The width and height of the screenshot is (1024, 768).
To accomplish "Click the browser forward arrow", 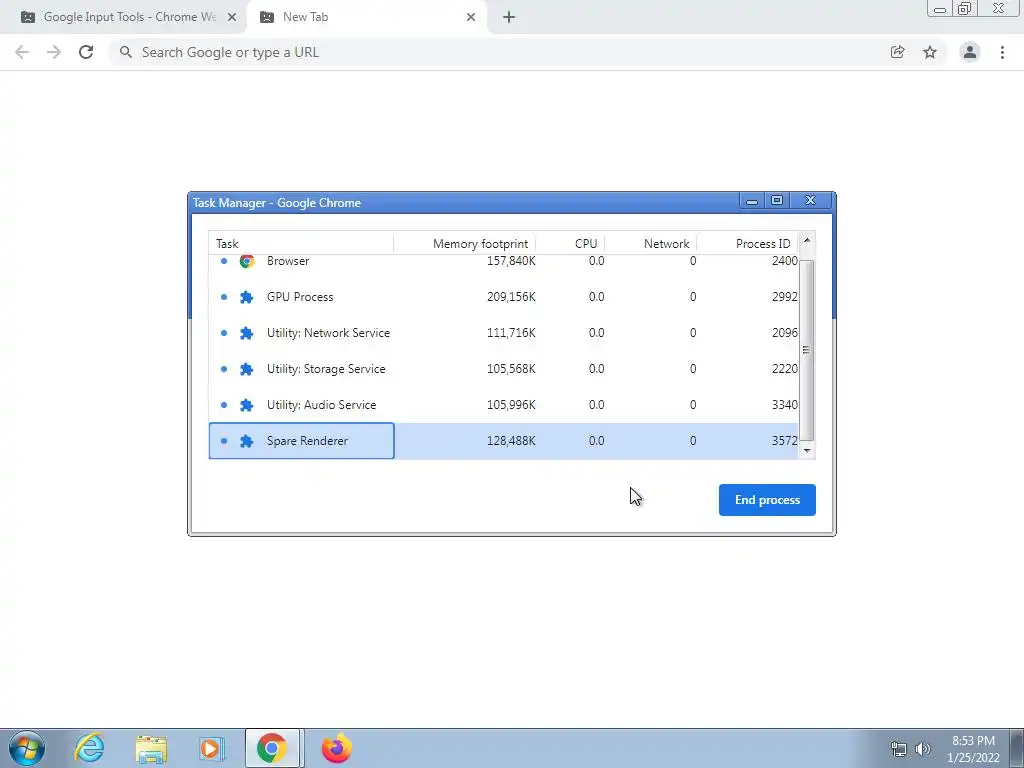I will [54, 52].
